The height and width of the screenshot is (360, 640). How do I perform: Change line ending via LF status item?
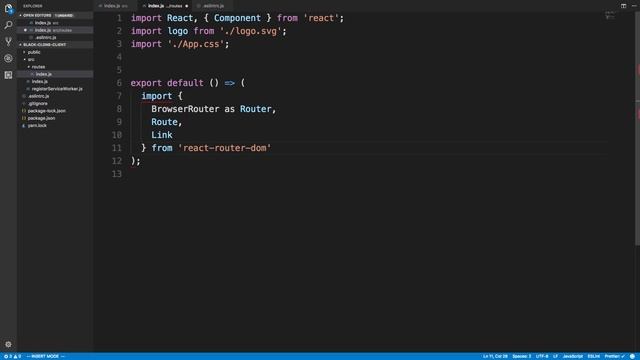click(x=555, y=356)
